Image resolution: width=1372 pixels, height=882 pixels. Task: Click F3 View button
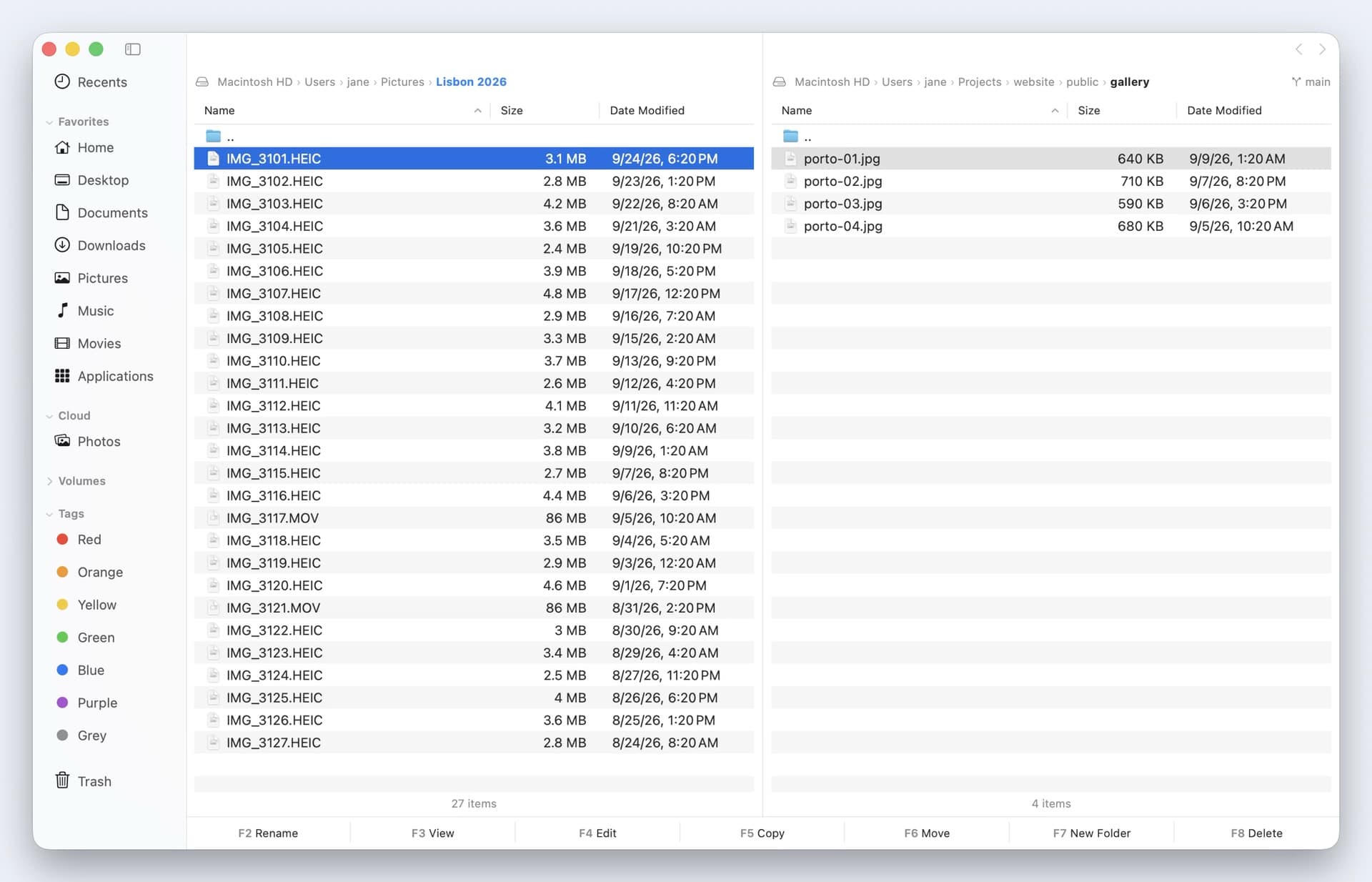pos(432,833)
